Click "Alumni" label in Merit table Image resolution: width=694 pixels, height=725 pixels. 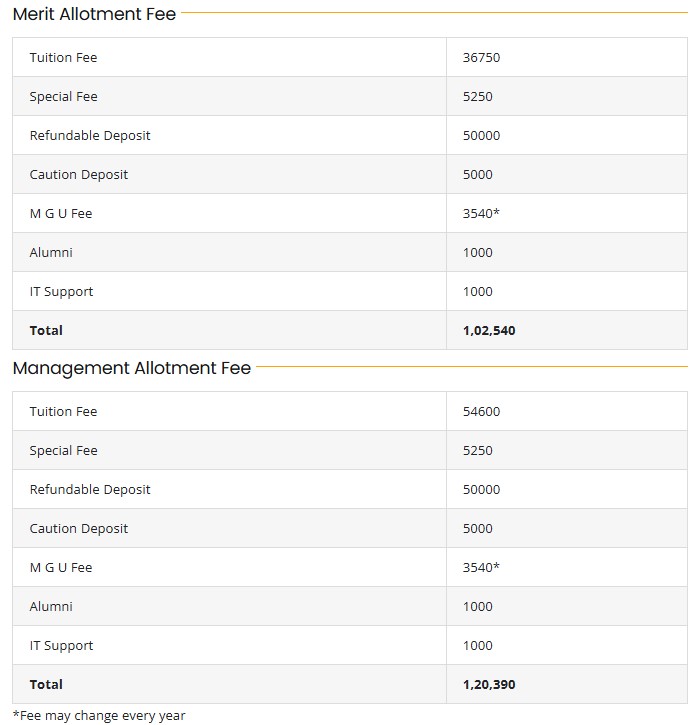point(51,253)
